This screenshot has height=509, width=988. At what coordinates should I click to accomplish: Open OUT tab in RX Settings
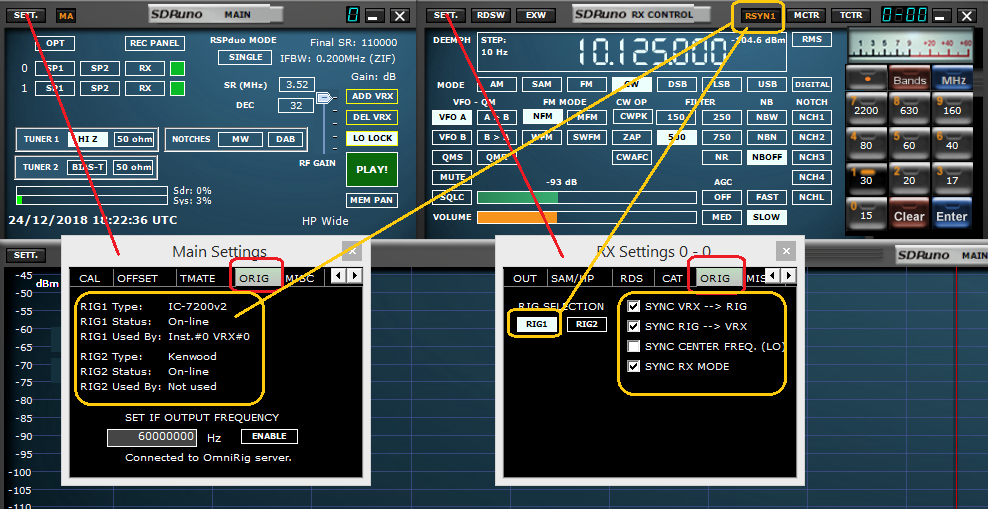click(525, 278)
